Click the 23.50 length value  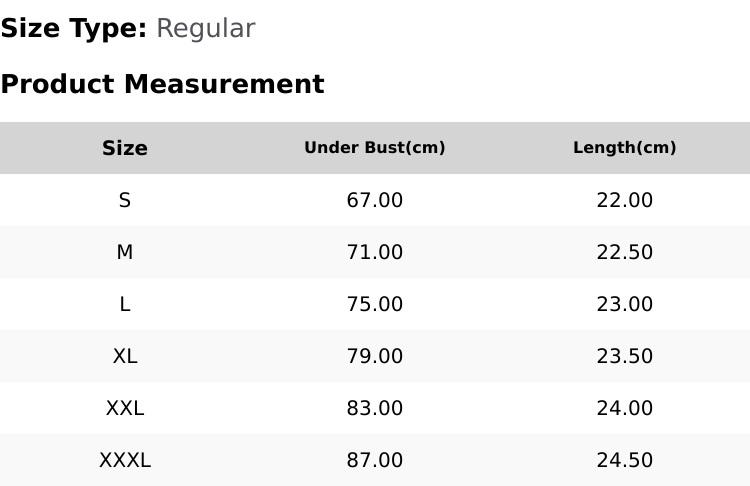[625, 356]
